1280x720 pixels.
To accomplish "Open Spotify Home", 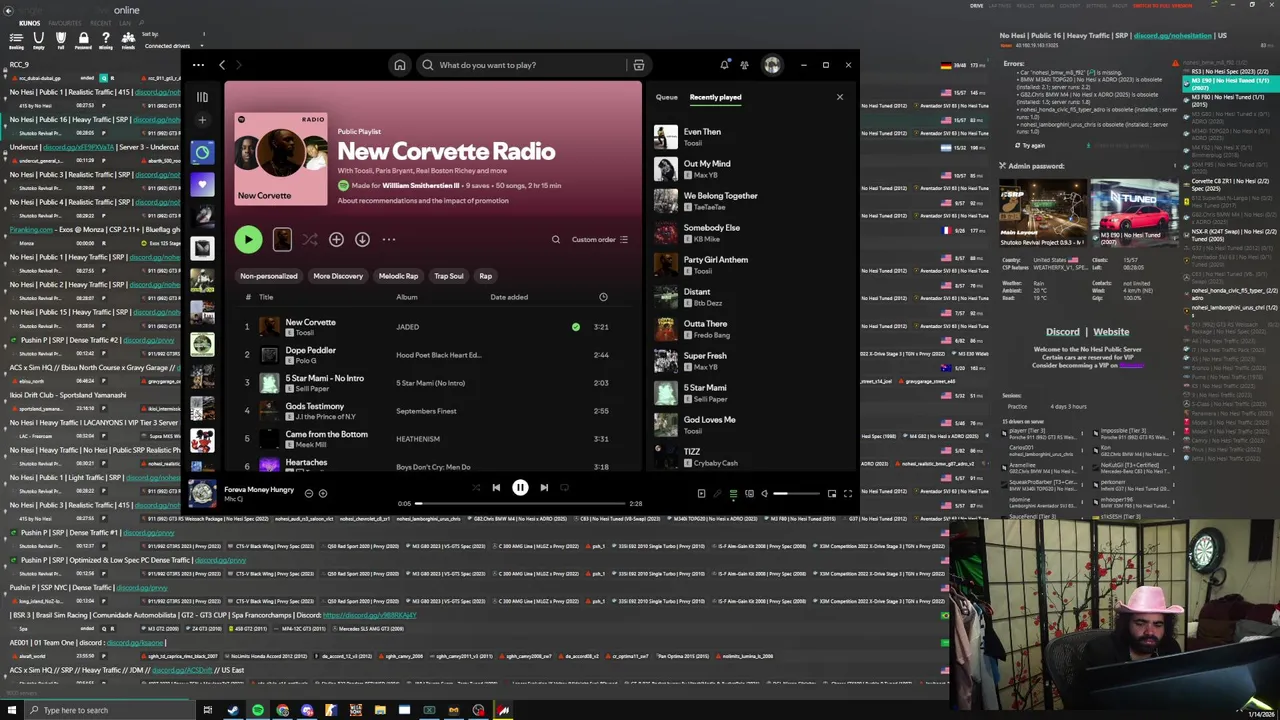I will pos(399,65).
